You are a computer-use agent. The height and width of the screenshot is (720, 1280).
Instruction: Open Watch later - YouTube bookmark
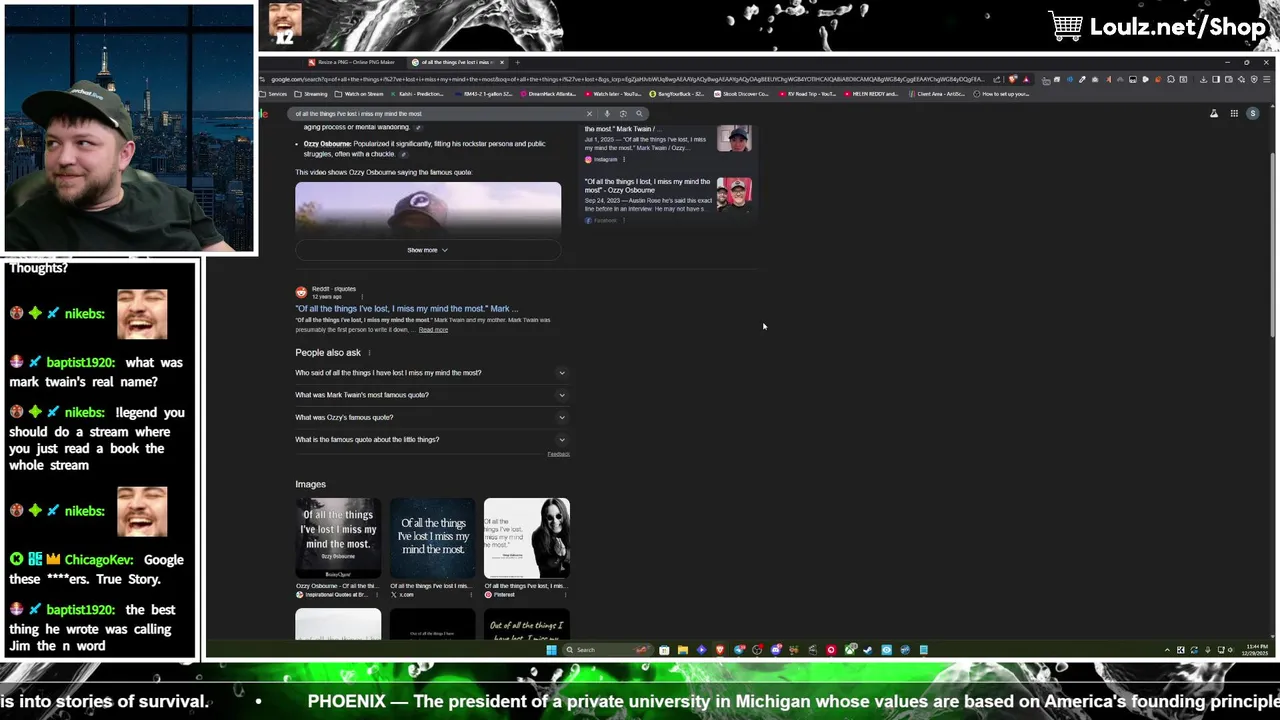pyautogui.click(x=613, y=94)
